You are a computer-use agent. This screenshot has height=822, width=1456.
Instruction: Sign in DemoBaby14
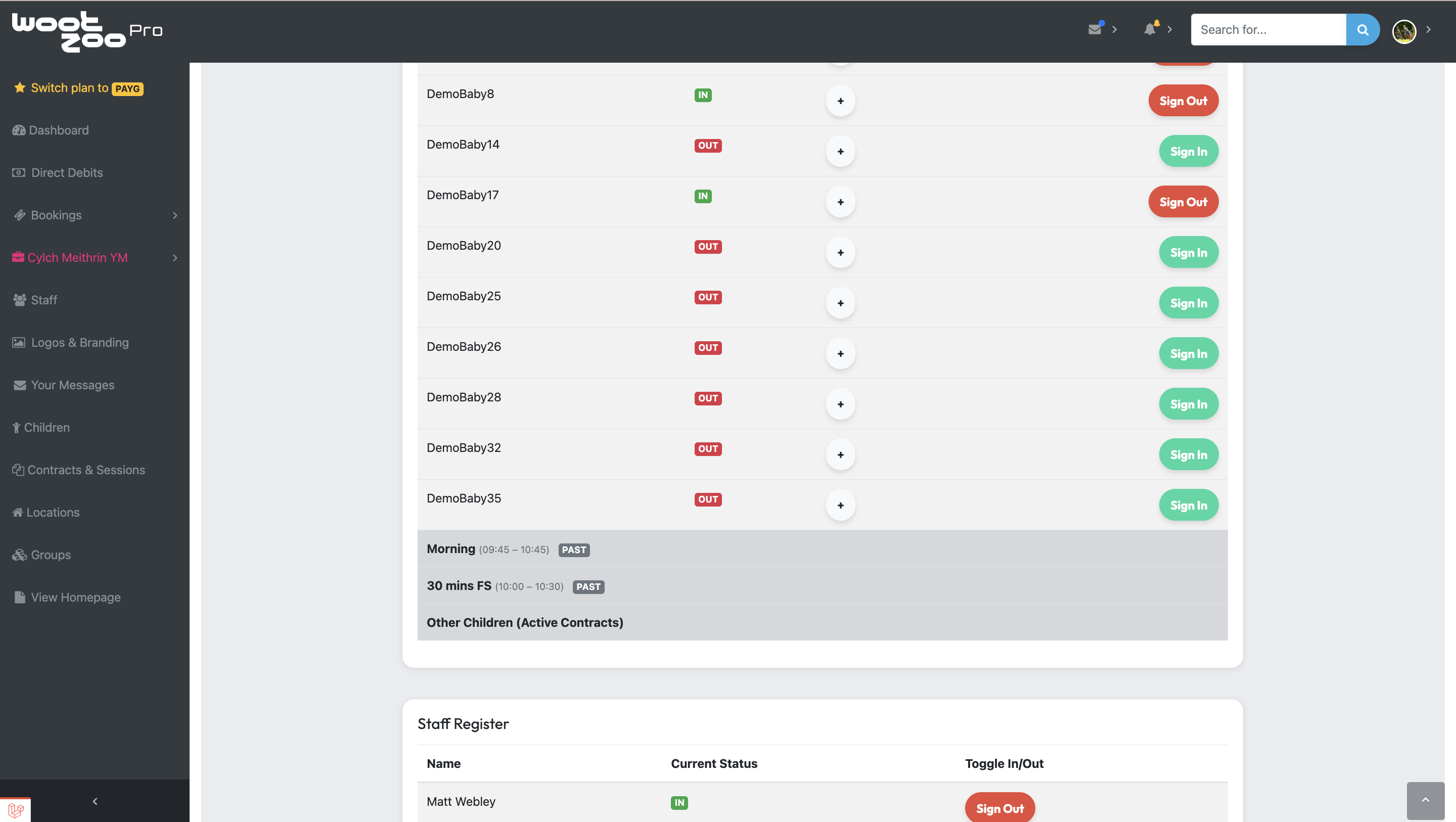[1188, 151]
